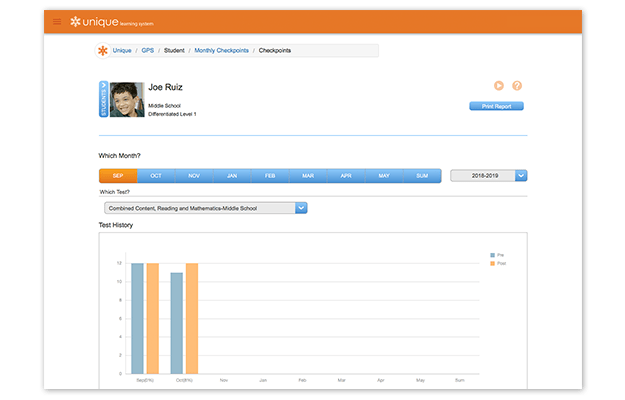Viewport: 625px width, 400px height.
Task: Click the Checkpoints breadcrumb text
Action: coord(275,51)
